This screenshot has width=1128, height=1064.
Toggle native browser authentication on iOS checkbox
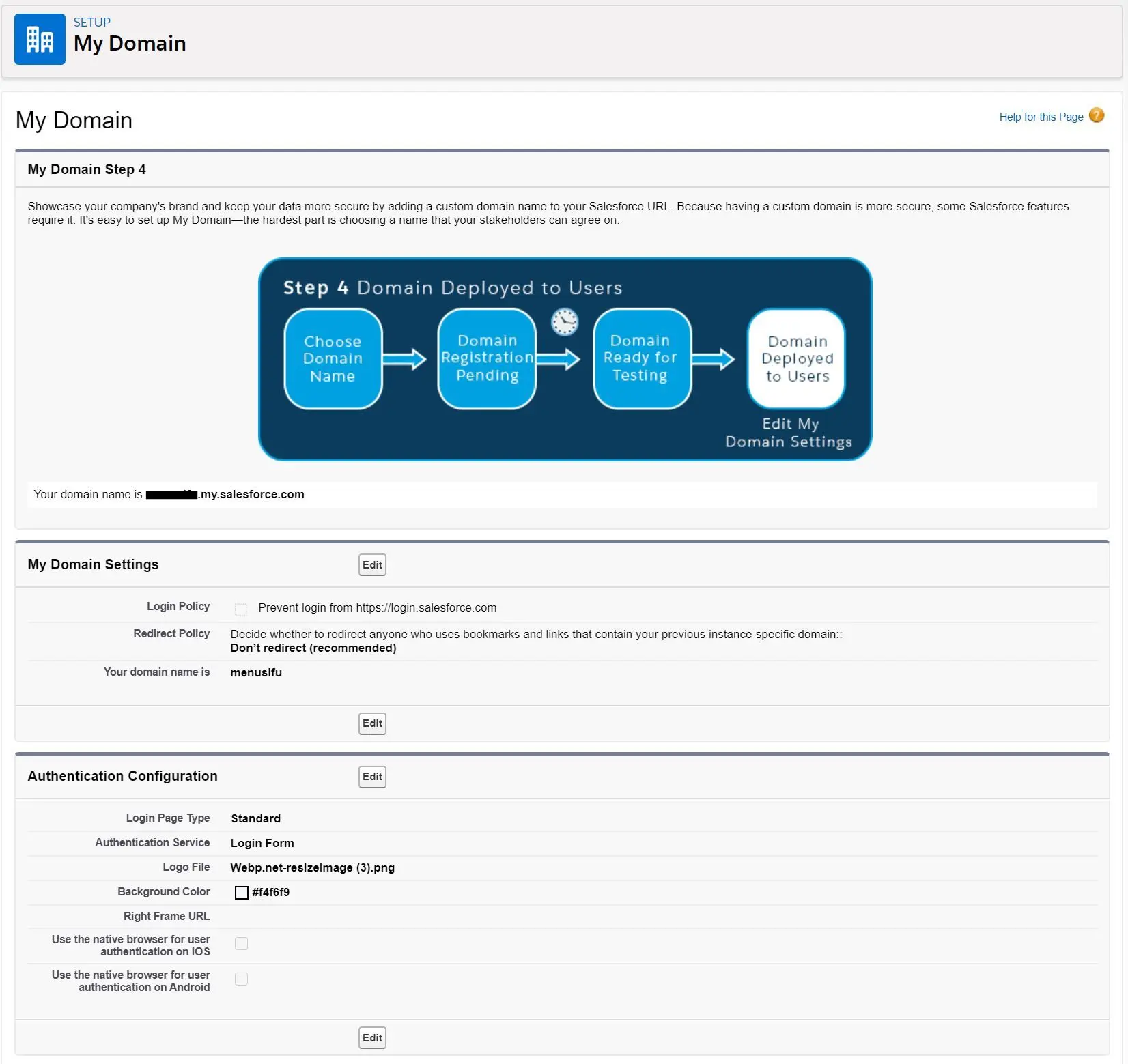click(x=241, y=943)
